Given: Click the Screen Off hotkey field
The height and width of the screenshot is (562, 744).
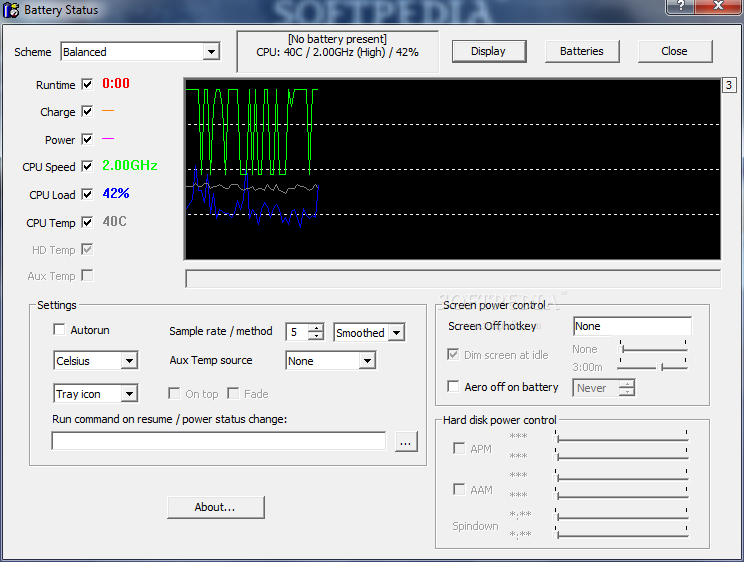Looking at the screenshot, I should click(632, 326).
